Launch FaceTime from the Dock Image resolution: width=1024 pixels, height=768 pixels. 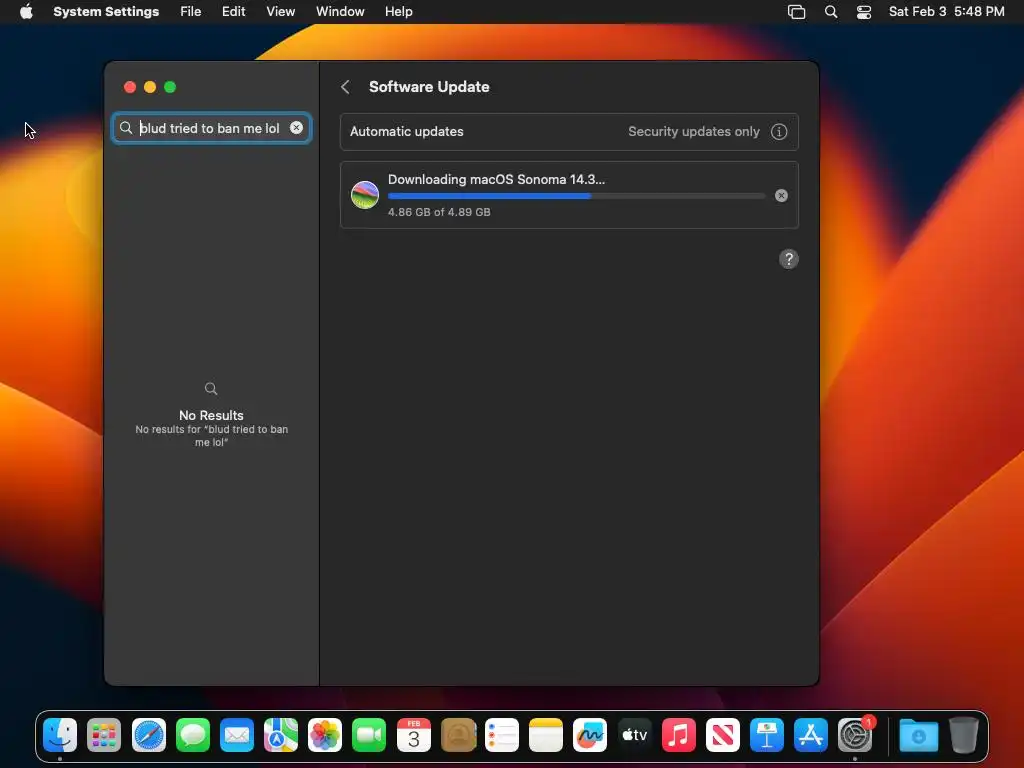pyautogui.click(x=369, y=735)
